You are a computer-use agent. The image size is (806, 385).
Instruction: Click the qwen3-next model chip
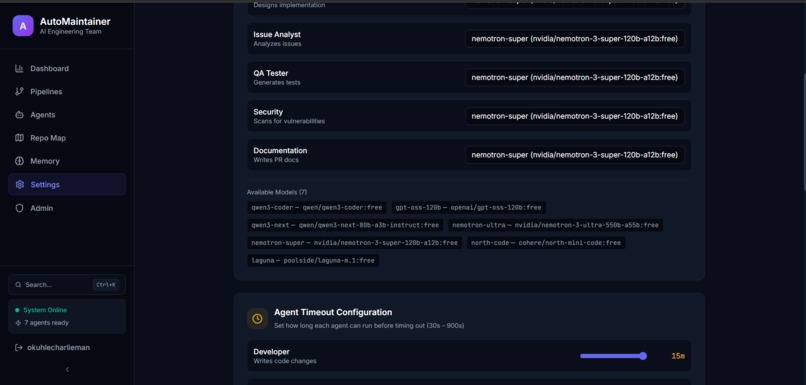coord(345,225)
